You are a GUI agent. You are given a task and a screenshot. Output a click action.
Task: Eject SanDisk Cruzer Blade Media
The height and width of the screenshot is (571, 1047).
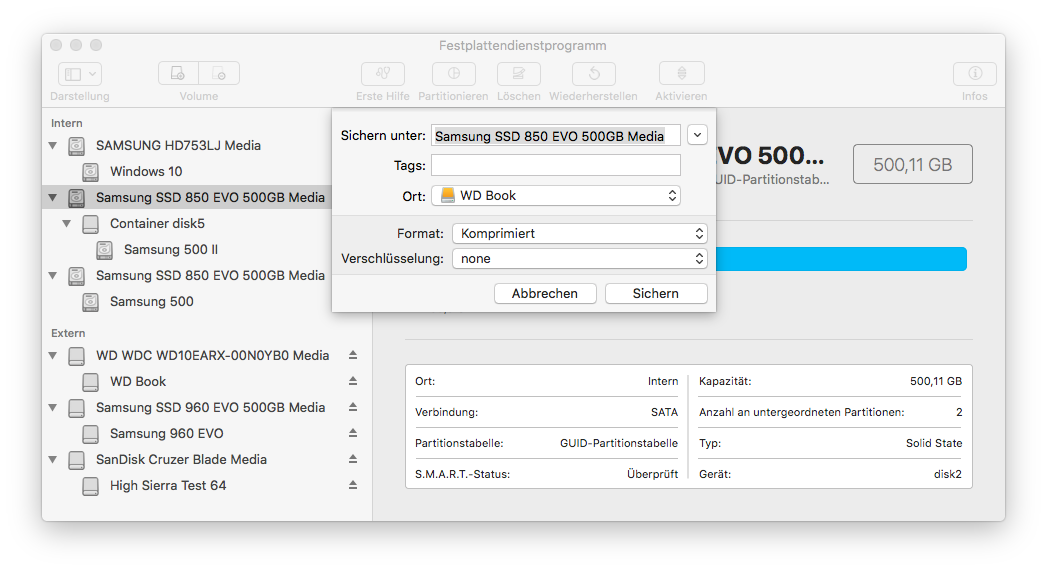click(353, 459)
